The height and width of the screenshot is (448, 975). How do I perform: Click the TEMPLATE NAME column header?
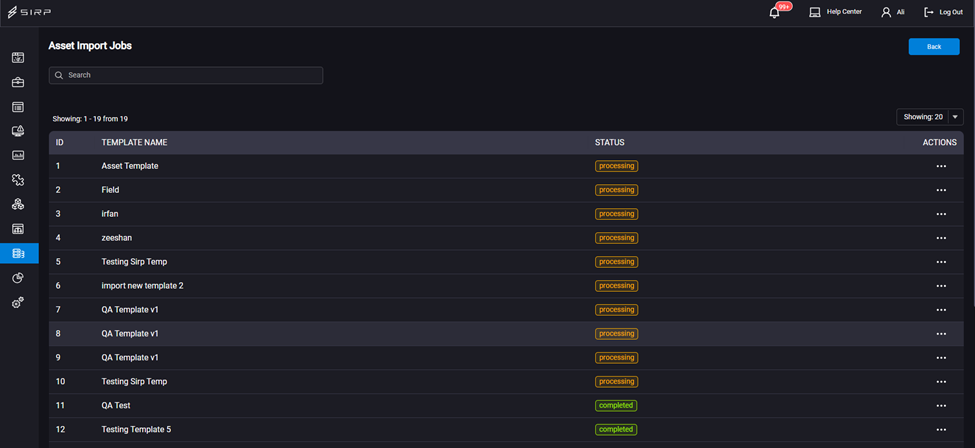pos(134,142)
